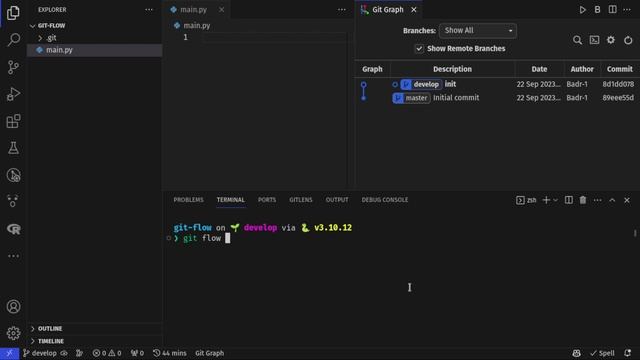Screen dimensions: 640x360
Task: Sort by Date column header
Action: pos(539,69)
